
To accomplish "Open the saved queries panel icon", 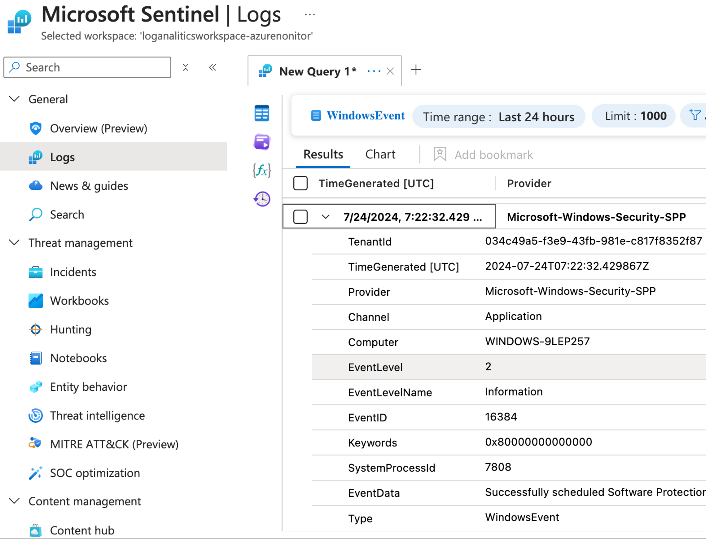I will 262,141.
